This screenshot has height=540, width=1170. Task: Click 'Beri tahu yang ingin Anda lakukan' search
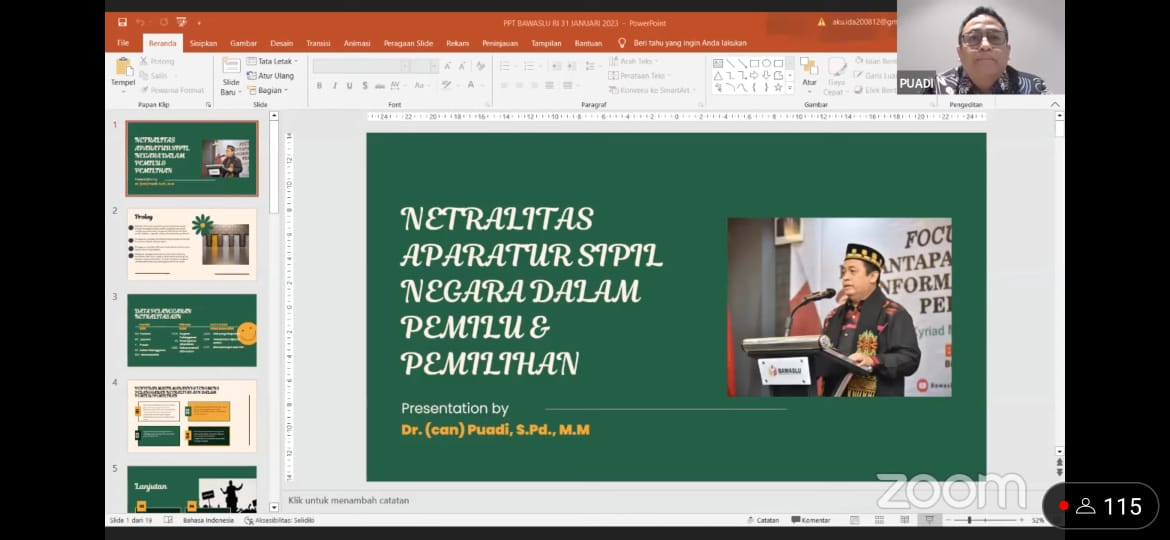click(x=689, y=43)
